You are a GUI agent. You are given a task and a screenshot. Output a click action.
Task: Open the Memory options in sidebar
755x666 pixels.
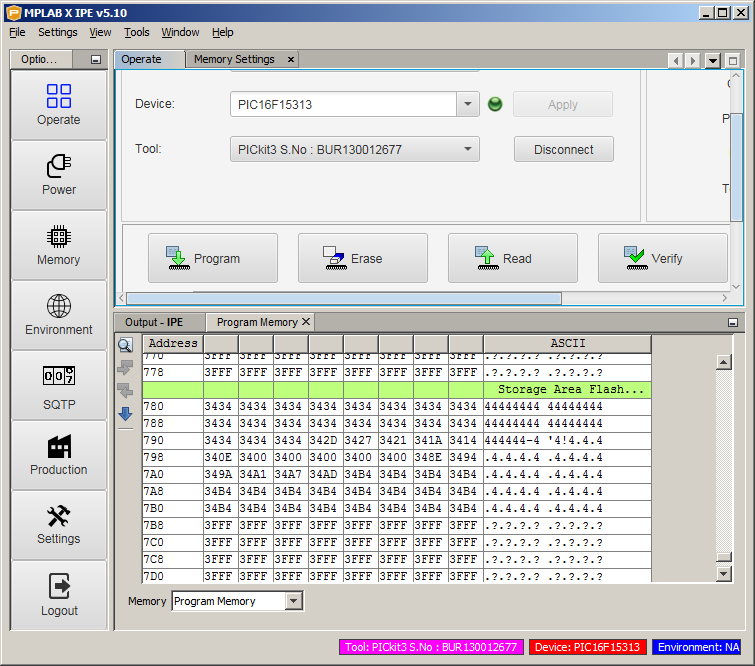[59, 245]
